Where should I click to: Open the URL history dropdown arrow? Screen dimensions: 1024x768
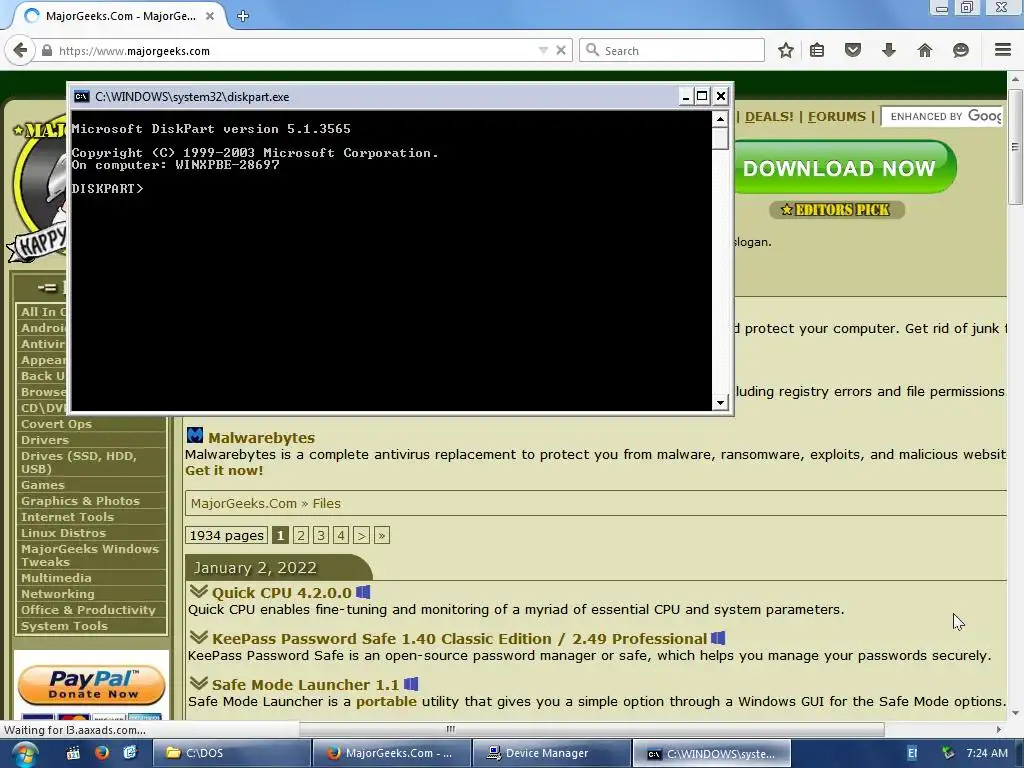(x=543, y=50)
